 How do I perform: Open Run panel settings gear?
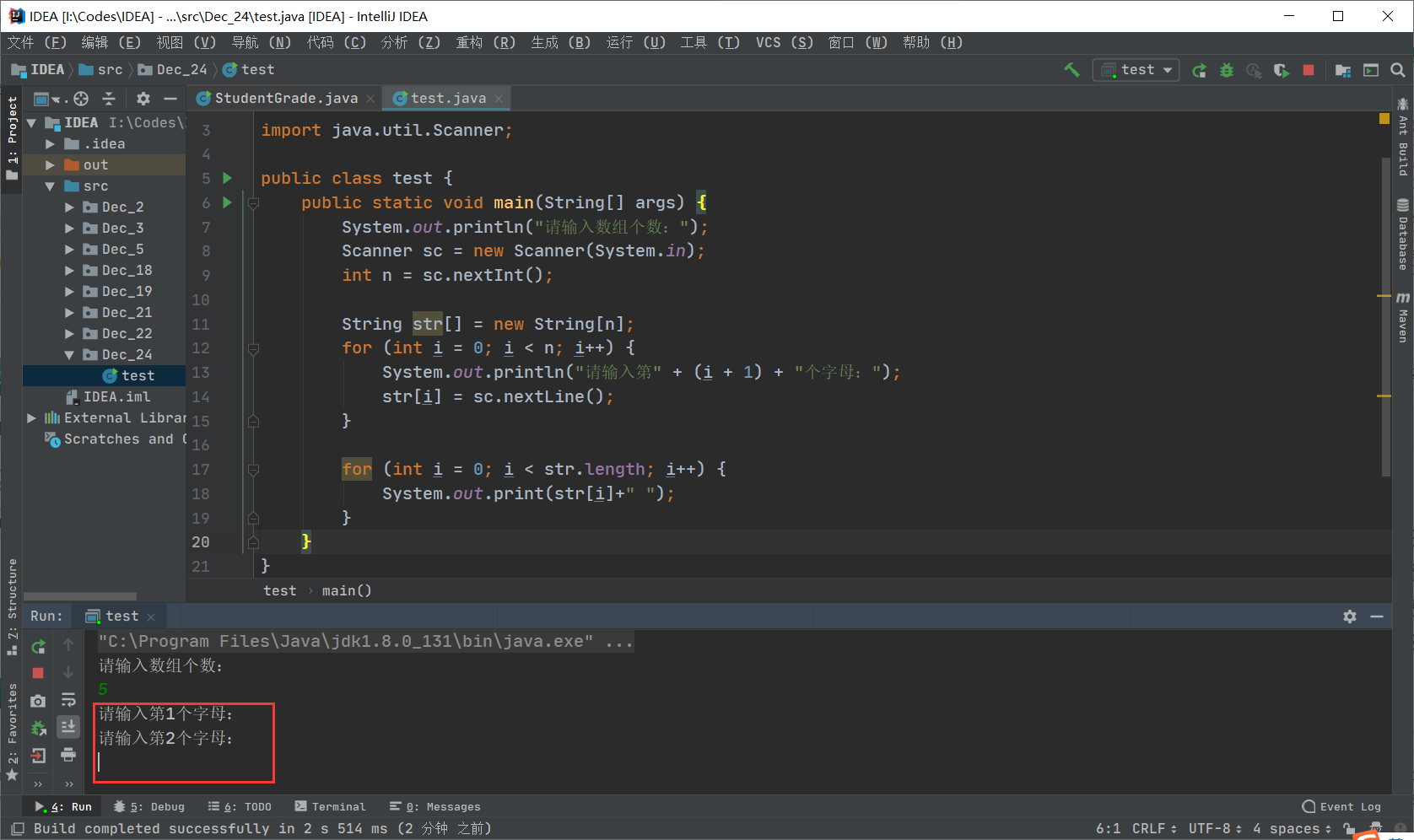[1350, 617]
